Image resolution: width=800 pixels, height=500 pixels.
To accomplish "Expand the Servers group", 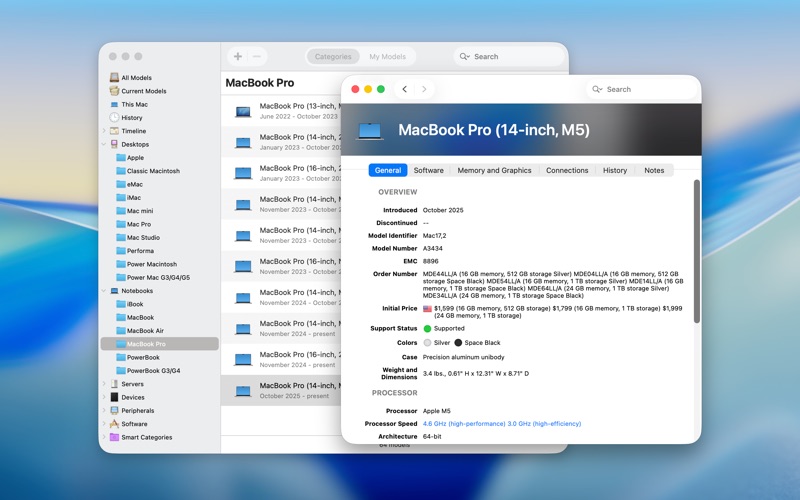I will coord(104,384).
